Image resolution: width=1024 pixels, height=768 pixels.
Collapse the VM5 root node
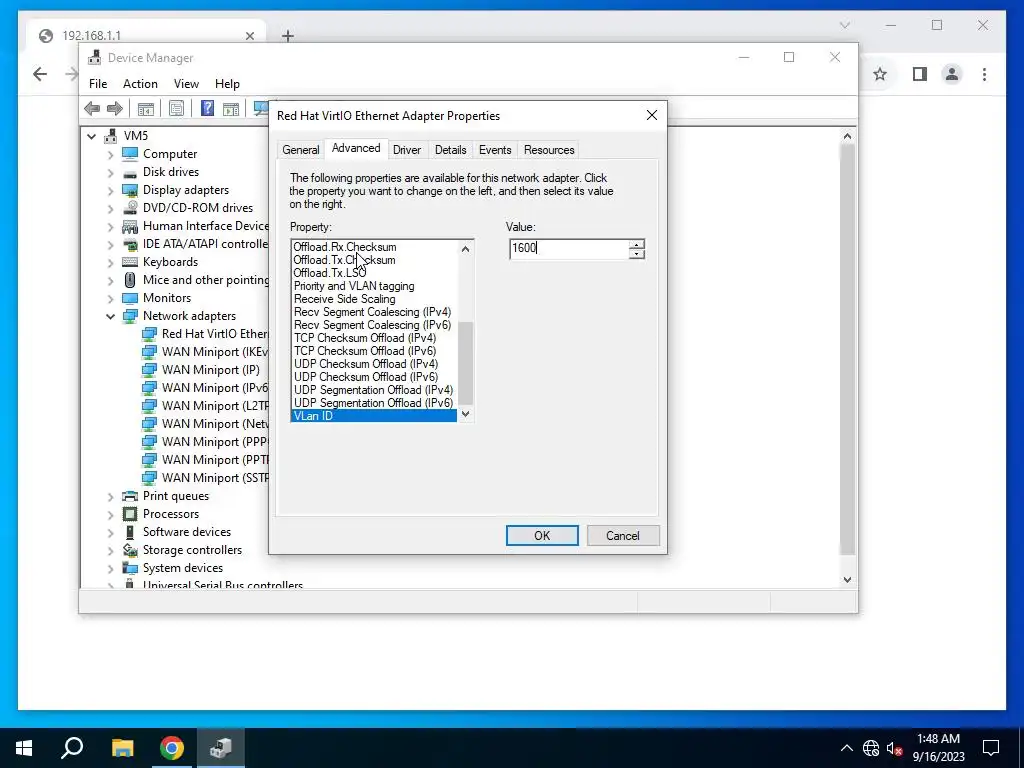(x=91, y=136)
